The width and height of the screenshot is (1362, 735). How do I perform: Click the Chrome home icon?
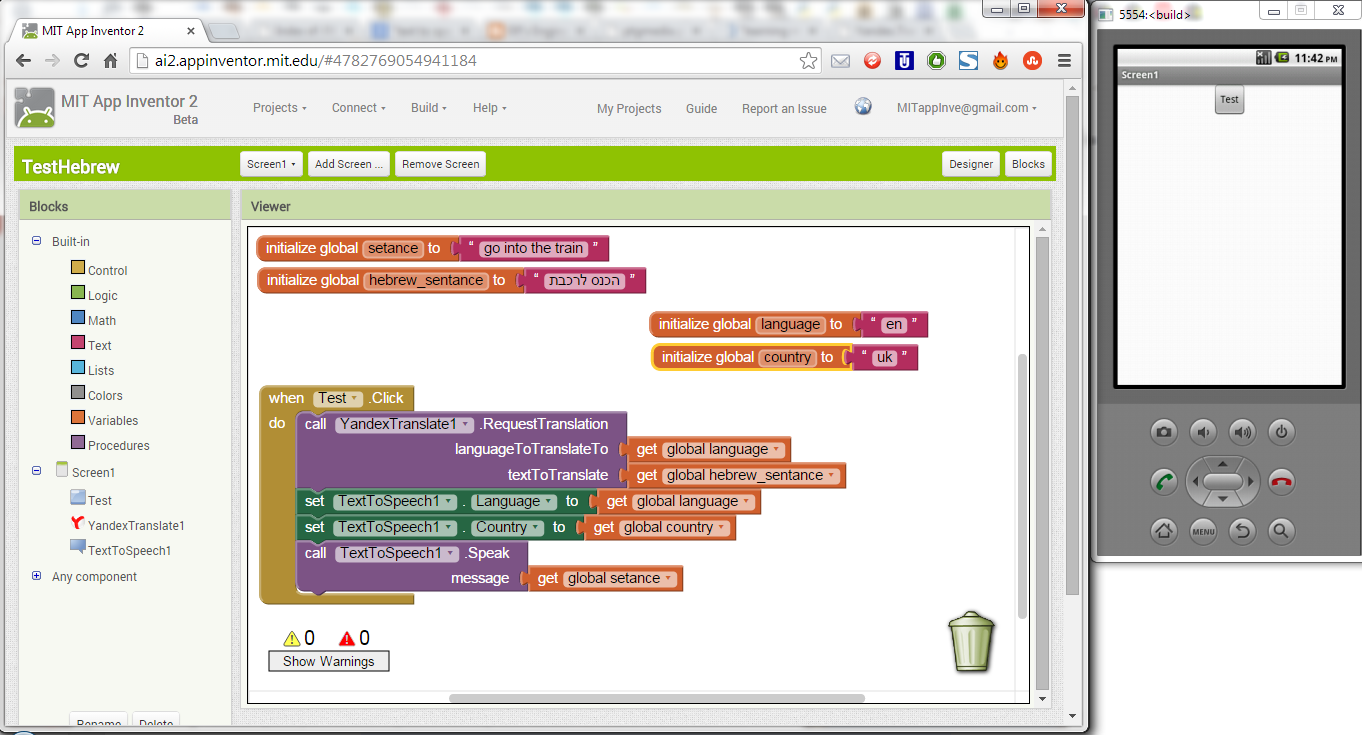tap(111, 61)
